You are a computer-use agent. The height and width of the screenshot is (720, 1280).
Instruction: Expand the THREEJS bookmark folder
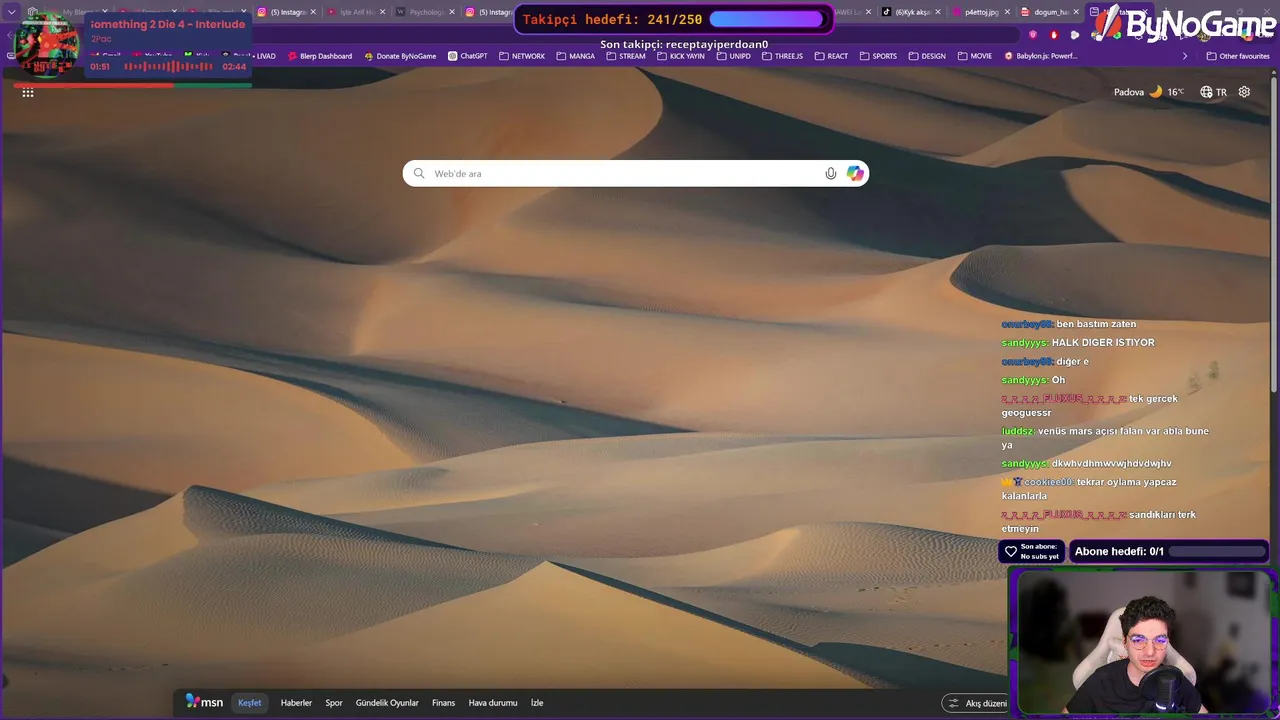coord(782,56)
